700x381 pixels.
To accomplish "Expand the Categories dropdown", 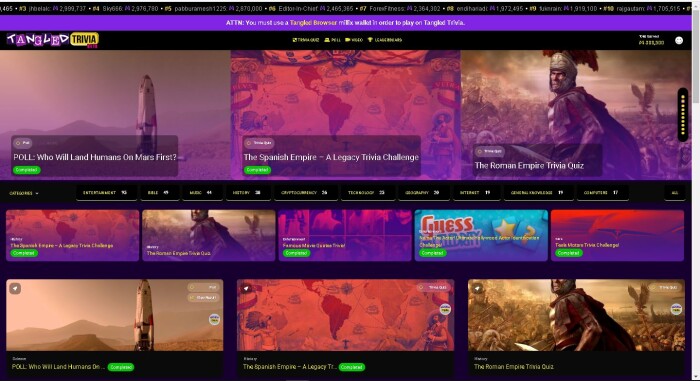I will [x=24, y=193].
